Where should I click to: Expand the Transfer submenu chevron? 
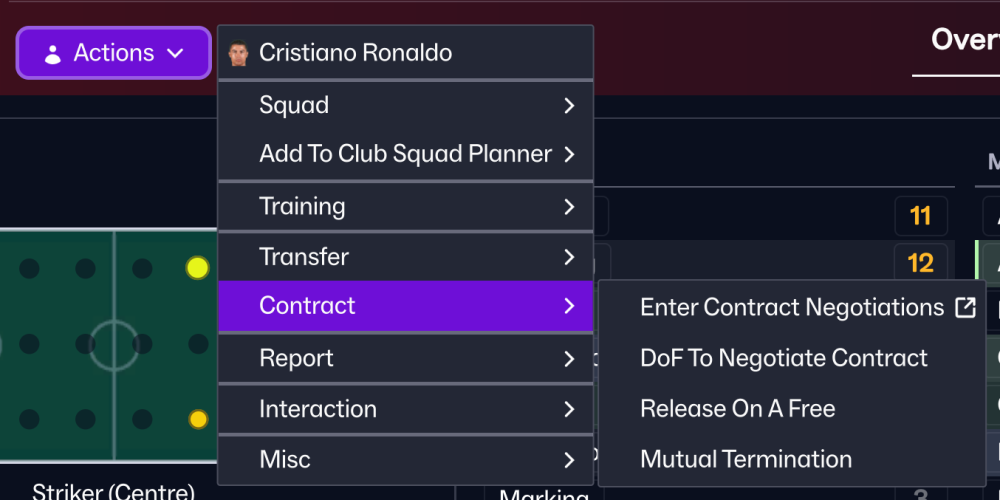click(x=569, y=257)
